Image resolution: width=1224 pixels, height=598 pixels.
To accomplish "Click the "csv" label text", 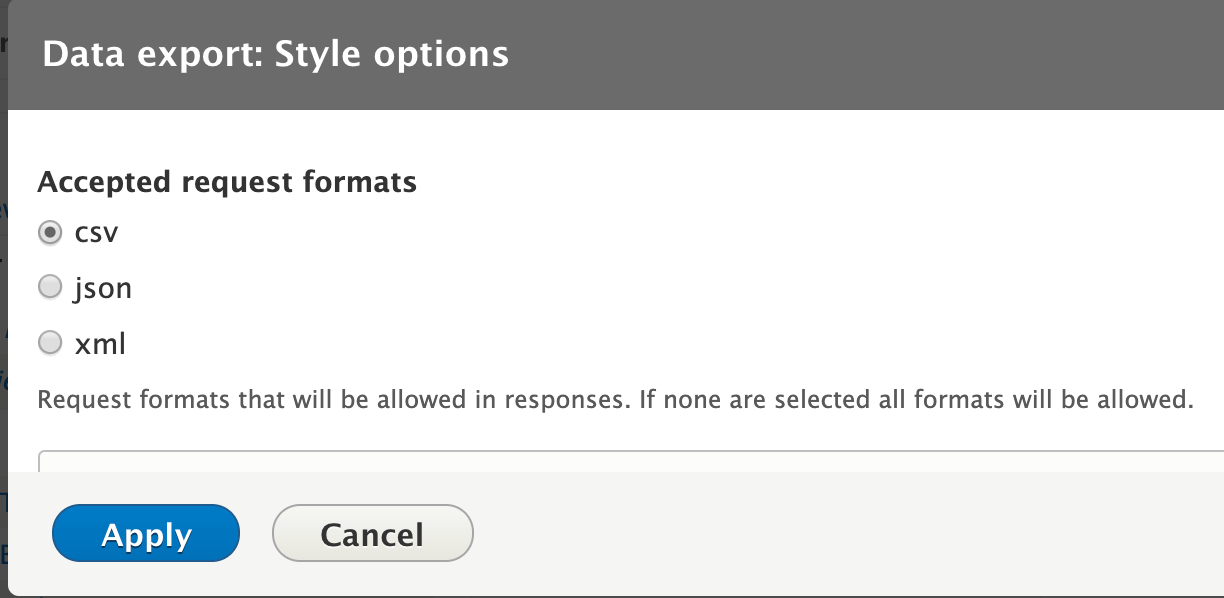I will click(x=97, y=233).
